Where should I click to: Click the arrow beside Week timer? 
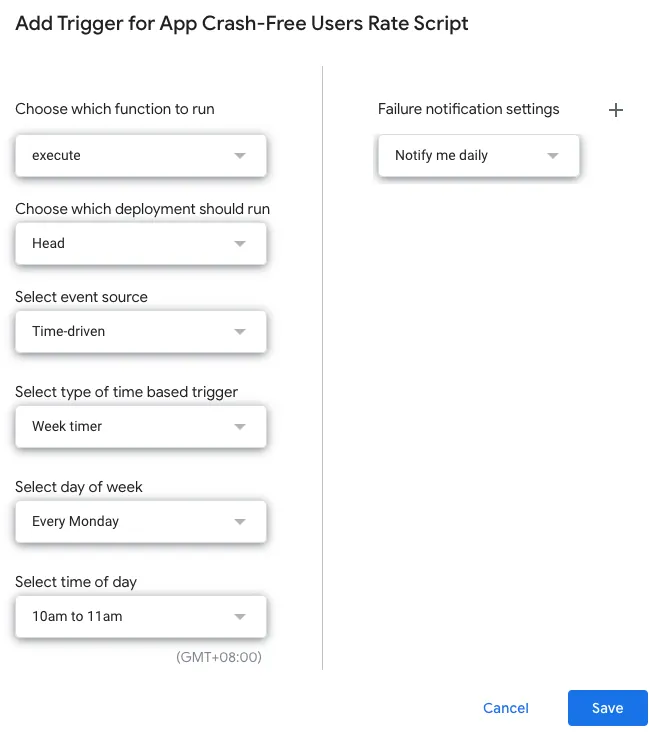(239, 427)
